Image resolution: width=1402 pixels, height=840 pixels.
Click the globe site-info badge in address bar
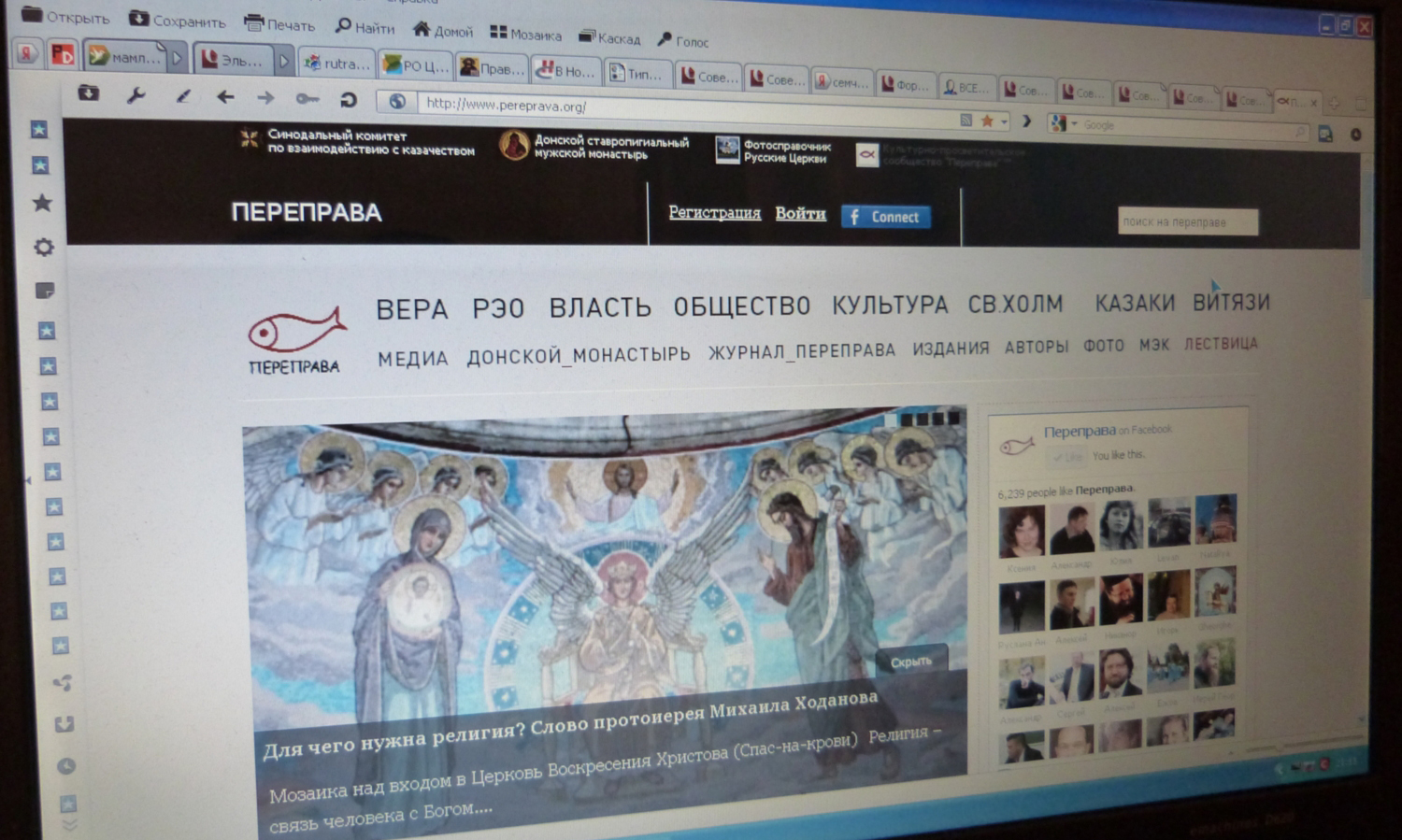pos(397,101)
